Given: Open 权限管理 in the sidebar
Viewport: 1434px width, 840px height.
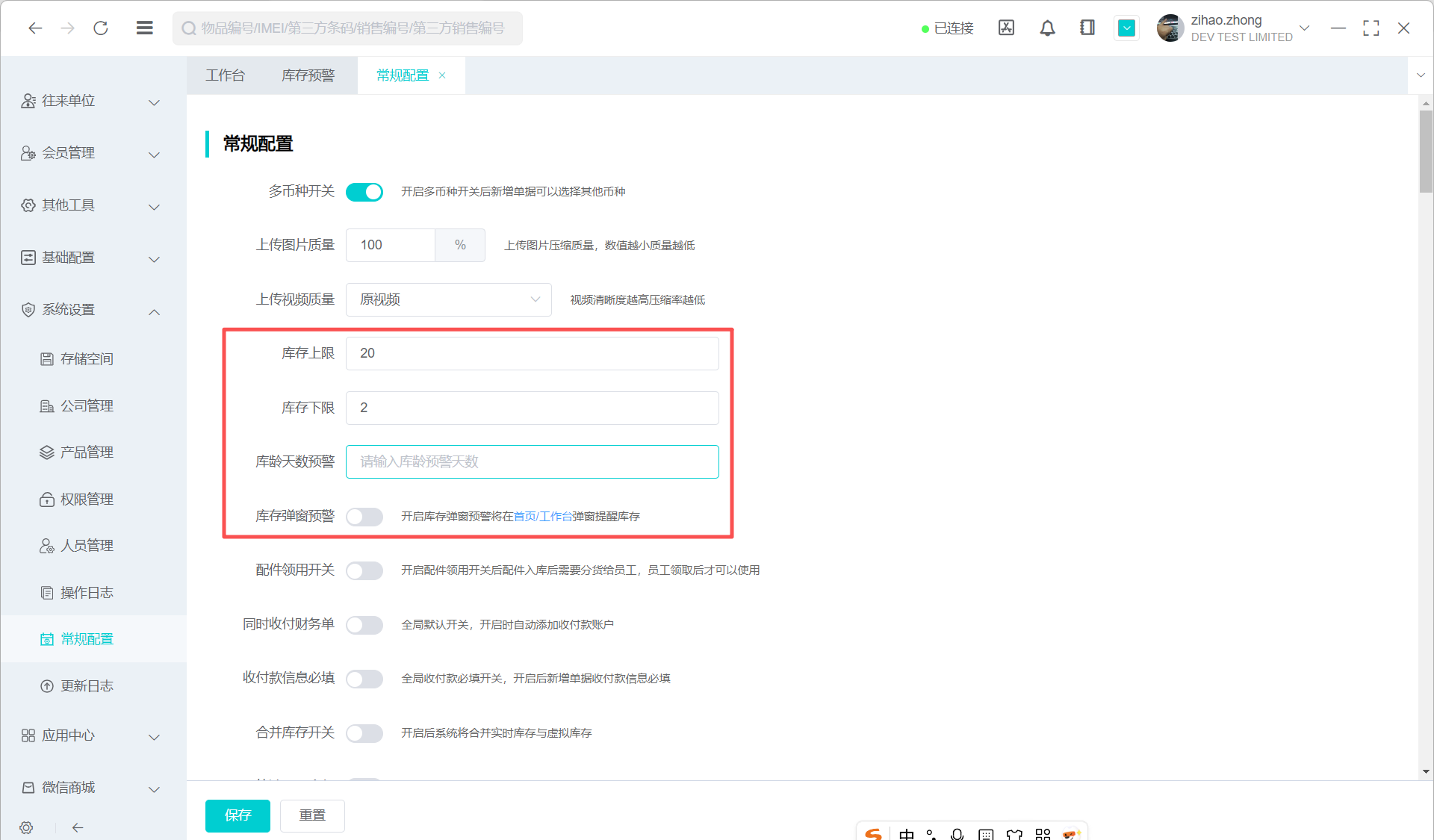Looking at the screenshot, I should point(87,499).
